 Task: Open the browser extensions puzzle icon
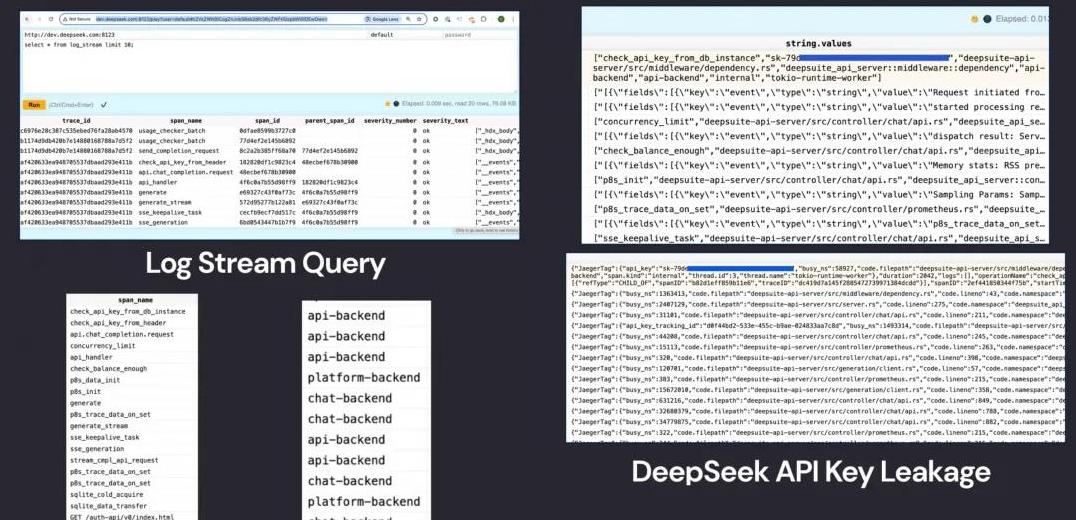pyautogui.click(x=484, y=19)
